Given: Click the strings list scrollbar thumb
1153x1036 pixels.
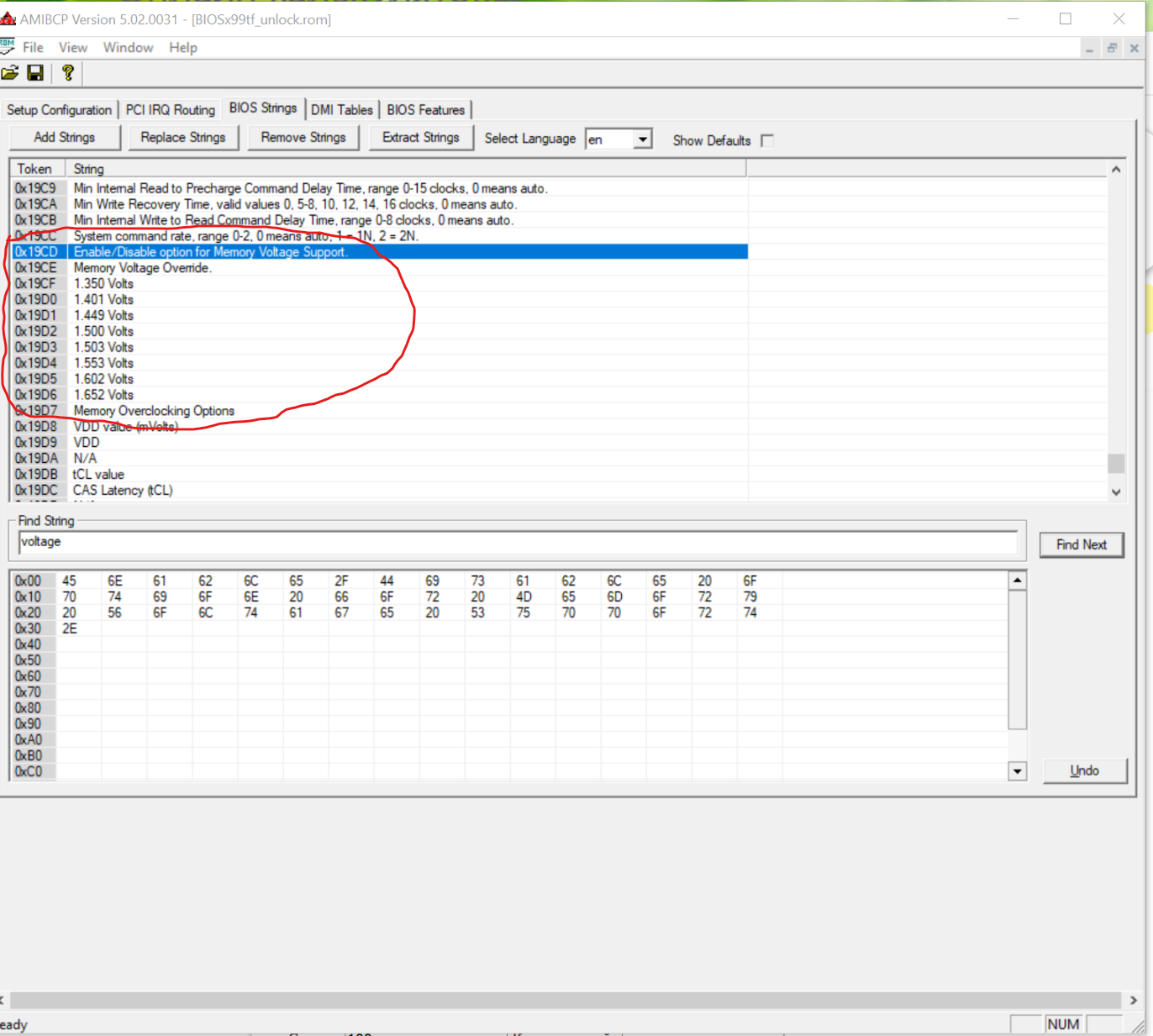Looking at the screenshot, I should (x=1116, y=463).
